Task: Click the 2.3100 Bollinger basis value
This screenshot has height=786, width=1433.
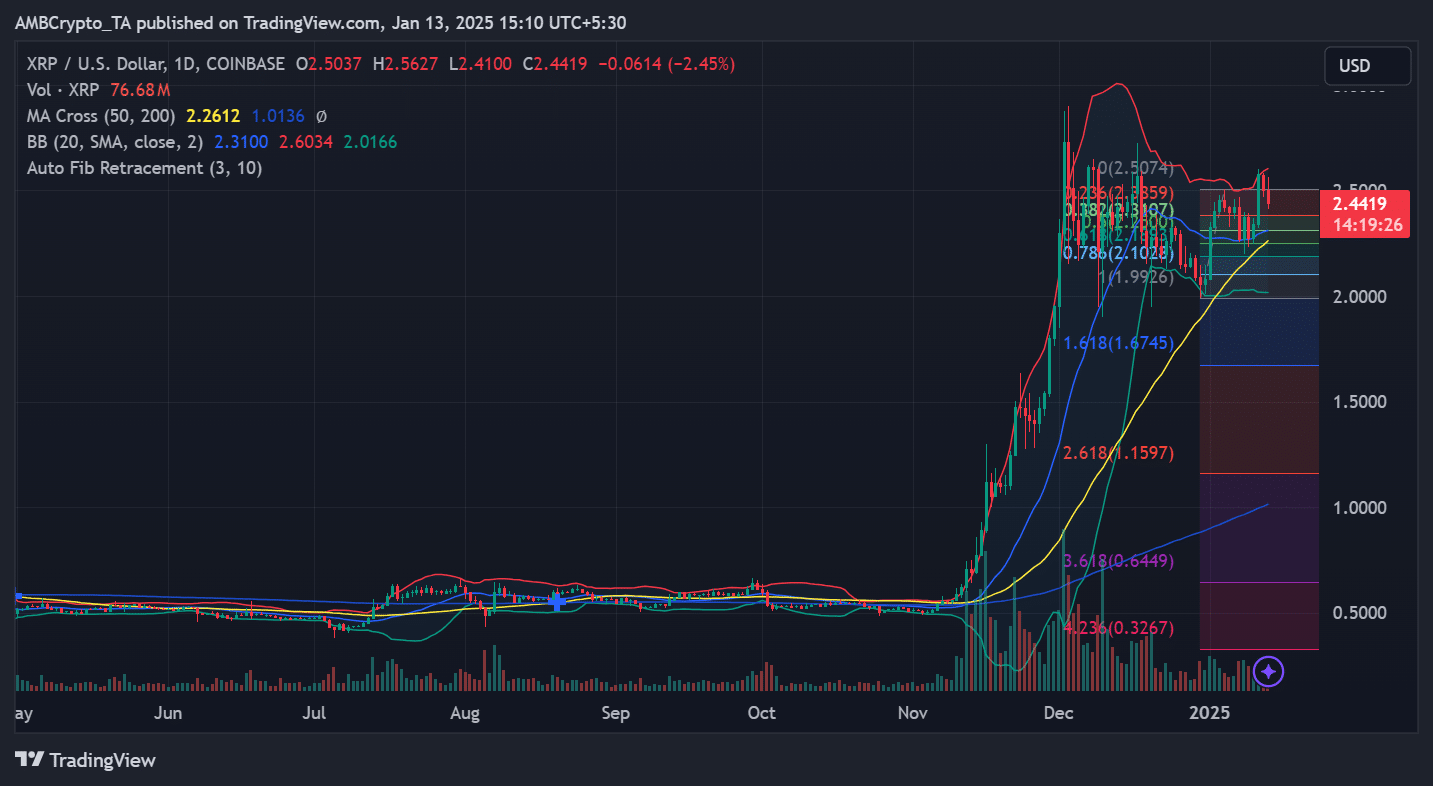Action: tap(243, 142)
